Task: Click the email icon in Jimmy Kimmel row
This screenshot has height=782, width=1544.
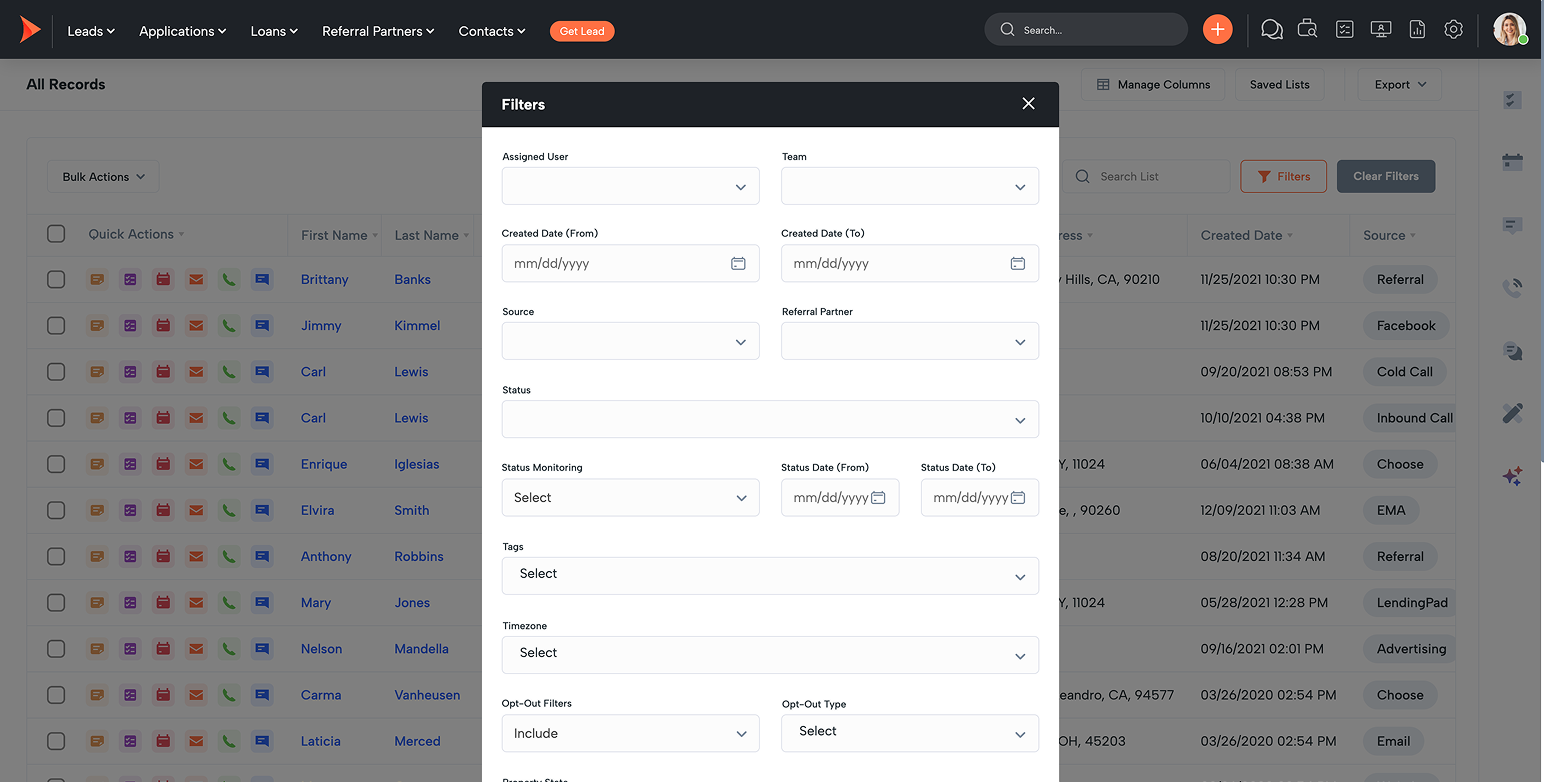Action: coord(196,326)
